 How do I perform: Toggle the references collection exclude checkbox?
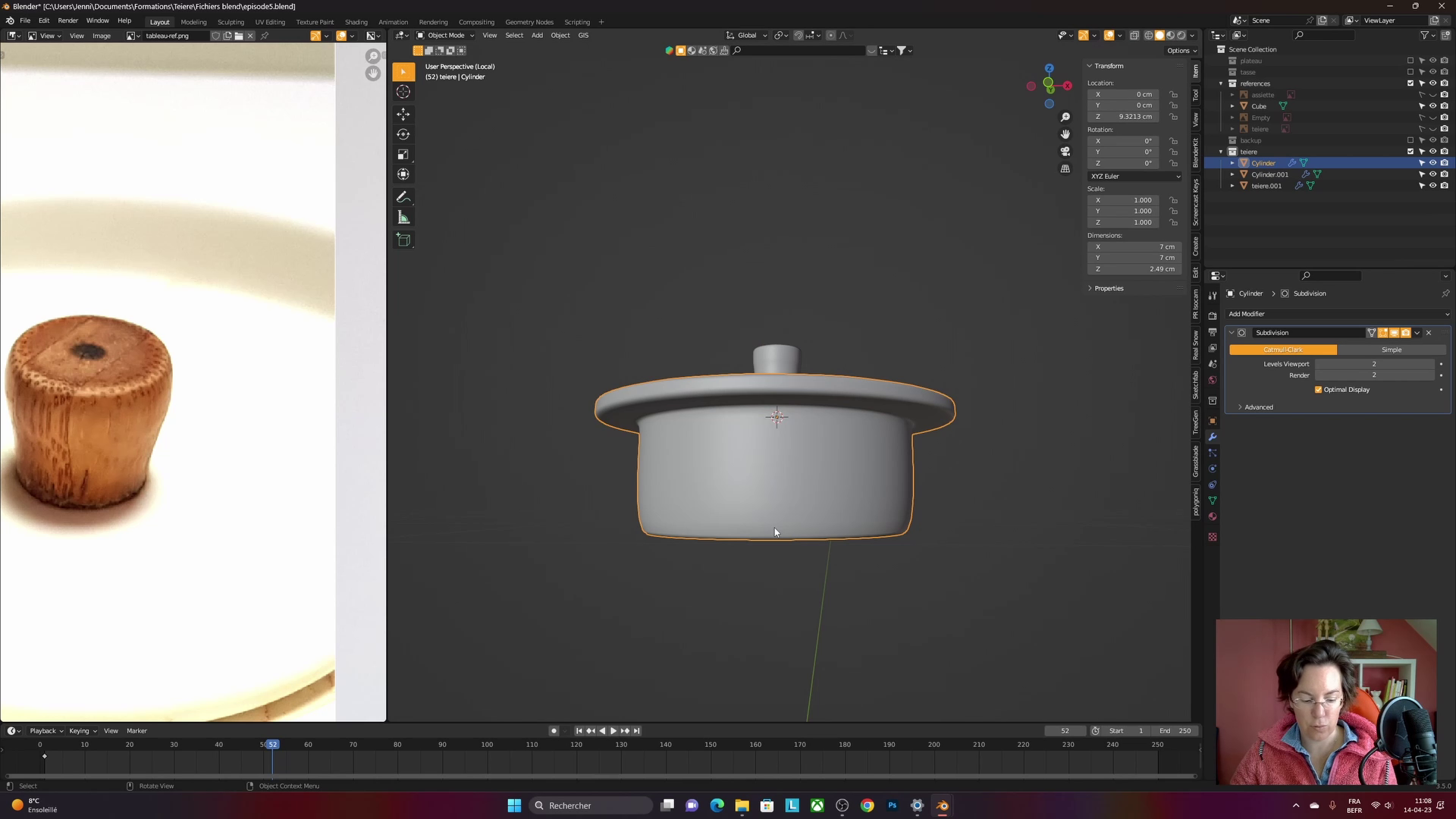[1410, 83]
